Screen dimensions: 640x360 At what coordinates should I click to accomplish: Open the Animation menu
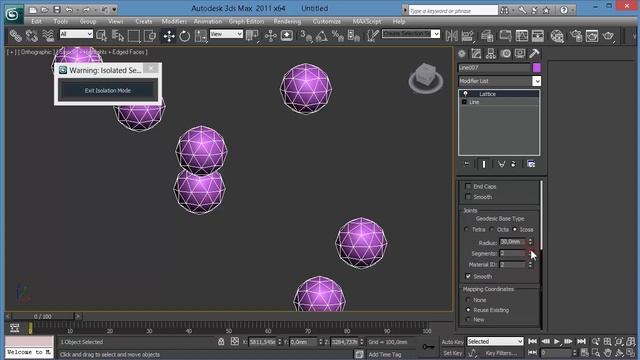pyautogui.click(x=208, y=21)
